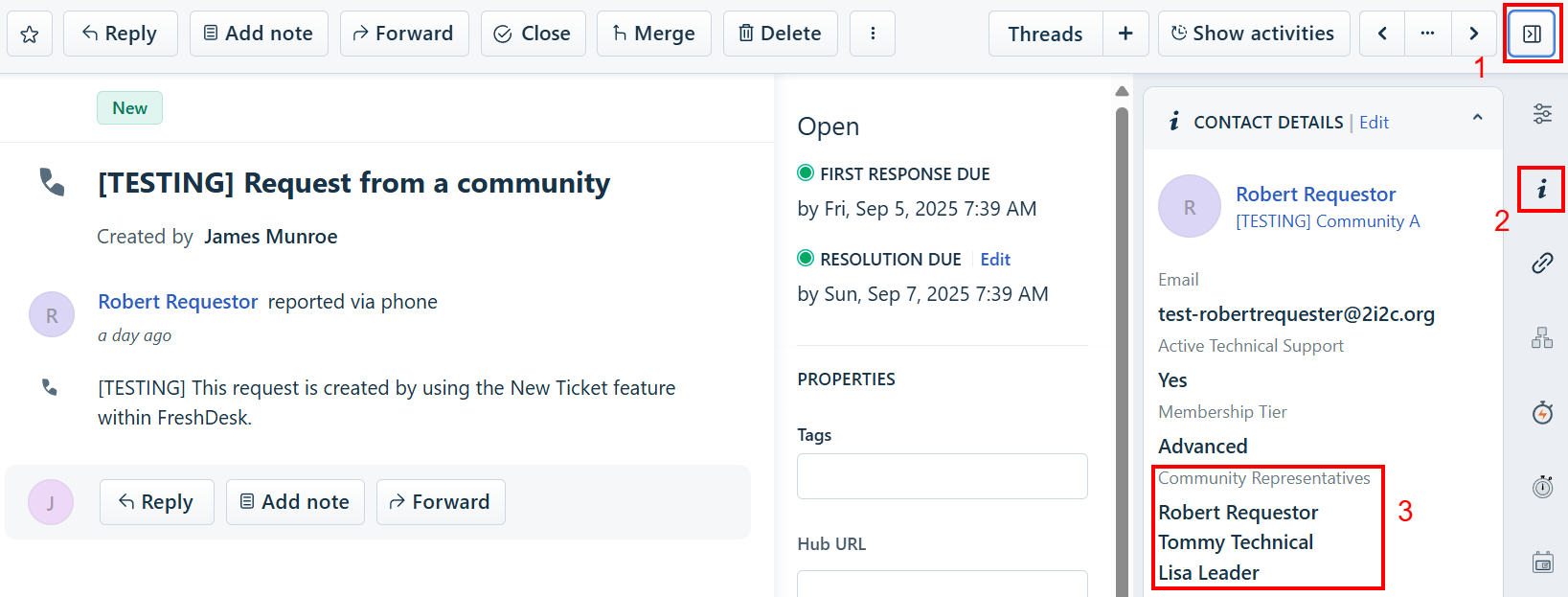The height and width of the screenshot is (597, 1568).
Task: Go to the next ticket arrow
Action: point(1473,34)
